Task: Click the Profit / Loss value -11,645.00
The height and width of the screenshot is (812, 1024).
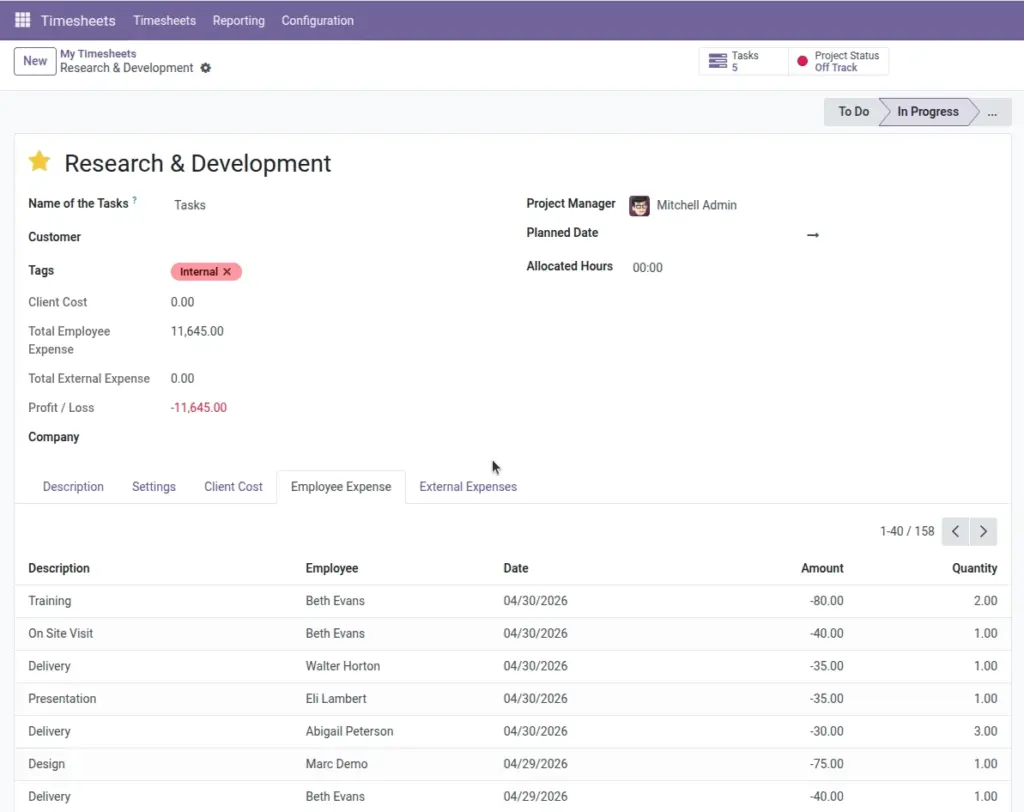Action: (x=199, y=408)
